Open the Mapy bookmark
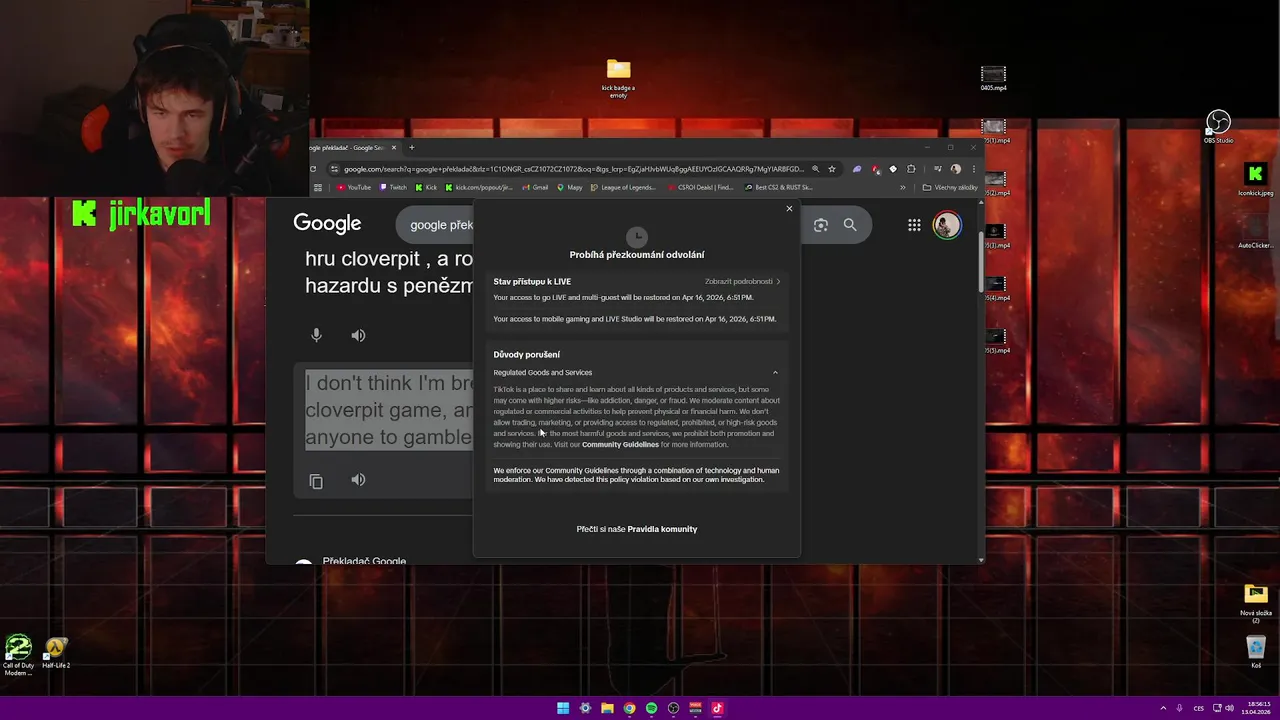 click(x=570, y=187)
